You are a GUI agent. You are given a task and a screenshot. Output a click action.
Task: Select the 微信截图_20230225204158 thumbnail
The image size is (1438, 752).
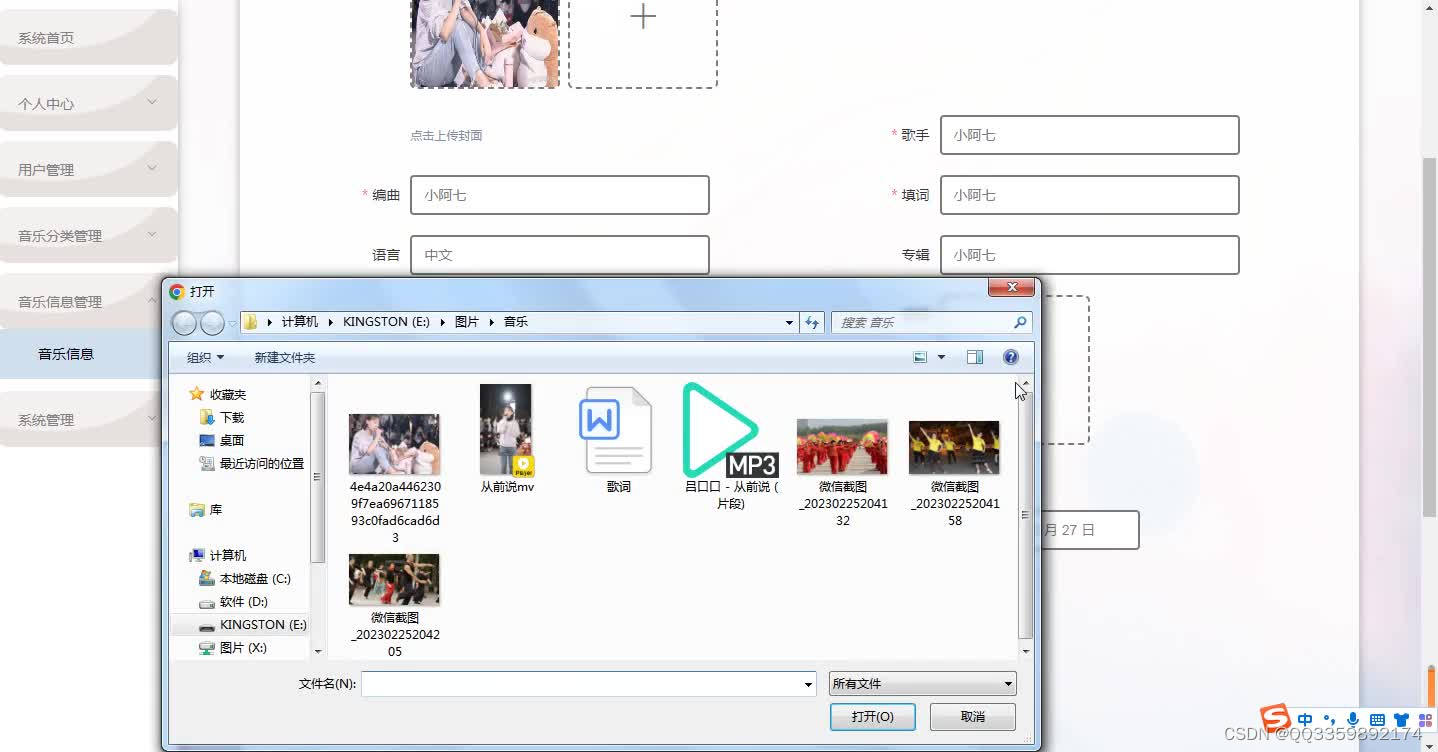click(954, 447)
